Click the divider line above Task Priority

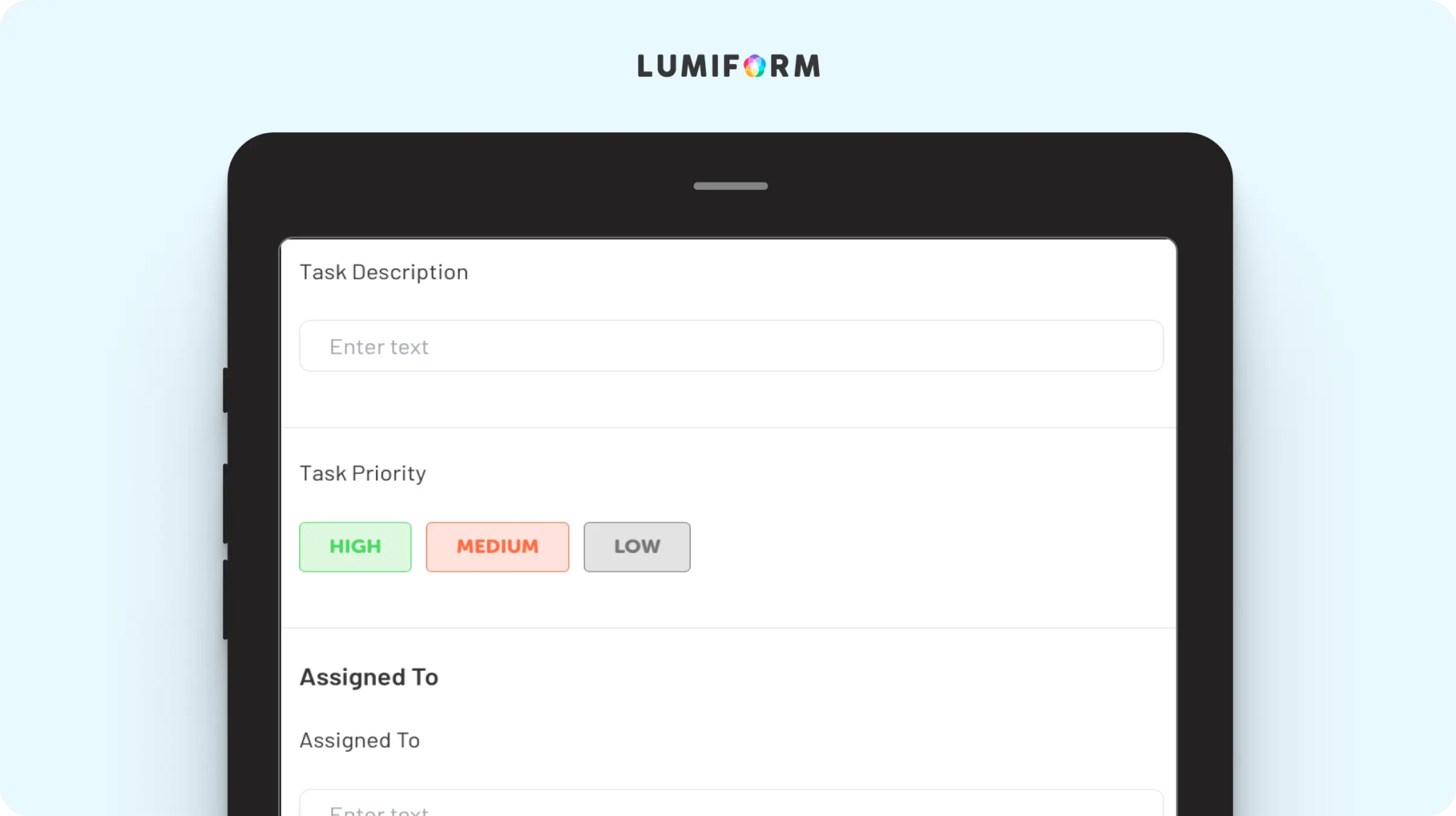click(x=728, y=428)
